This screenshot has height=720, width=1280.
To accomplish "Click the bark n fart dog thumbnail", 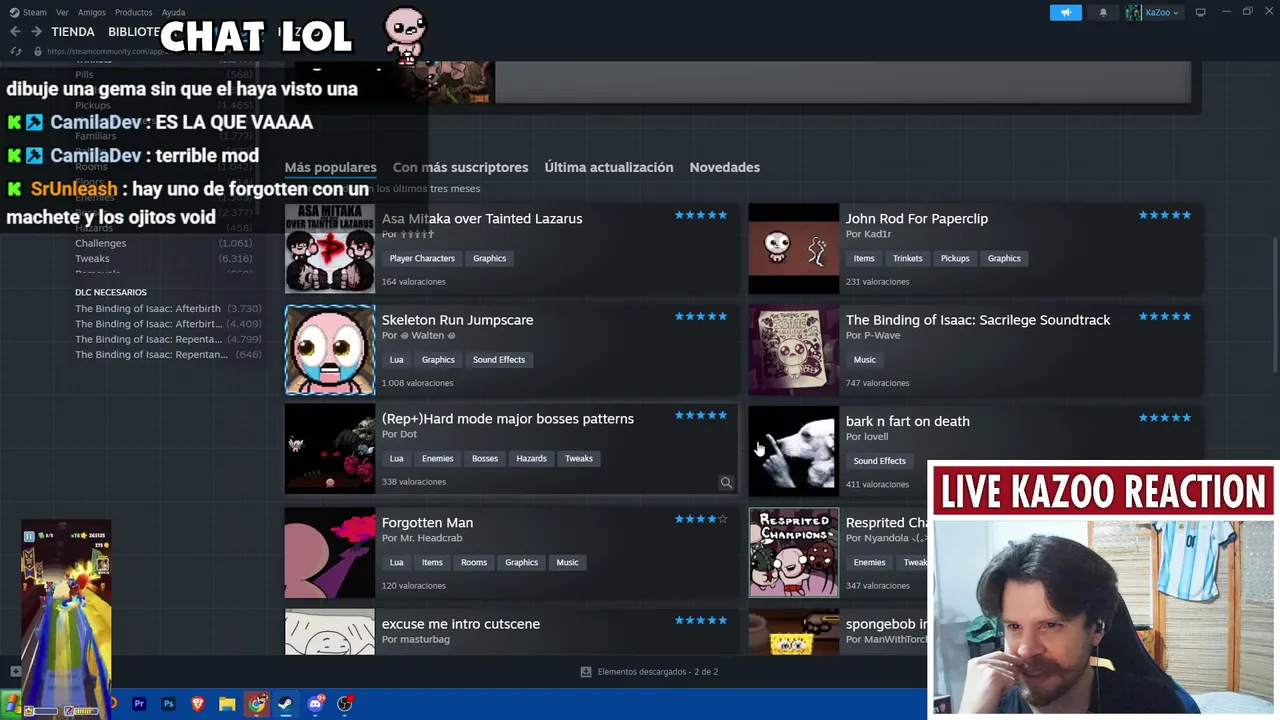I will (794, 451).
